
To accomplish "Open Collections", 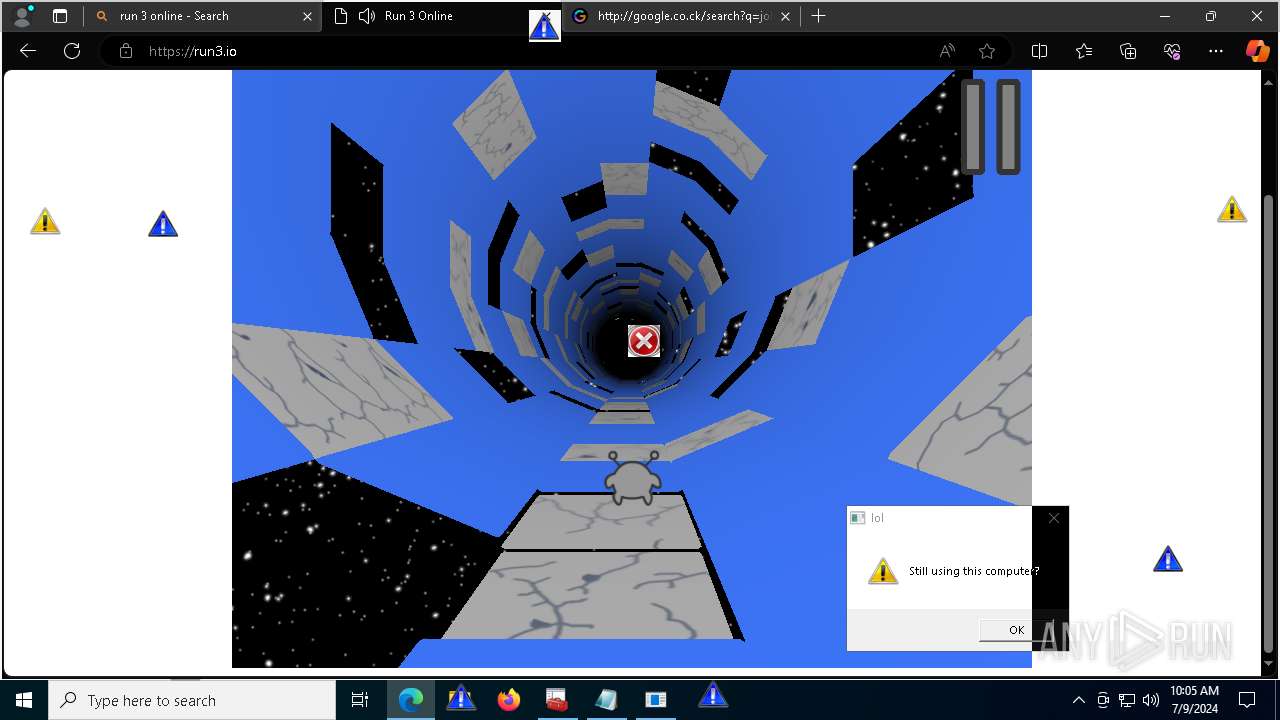I will (1128, 51).
